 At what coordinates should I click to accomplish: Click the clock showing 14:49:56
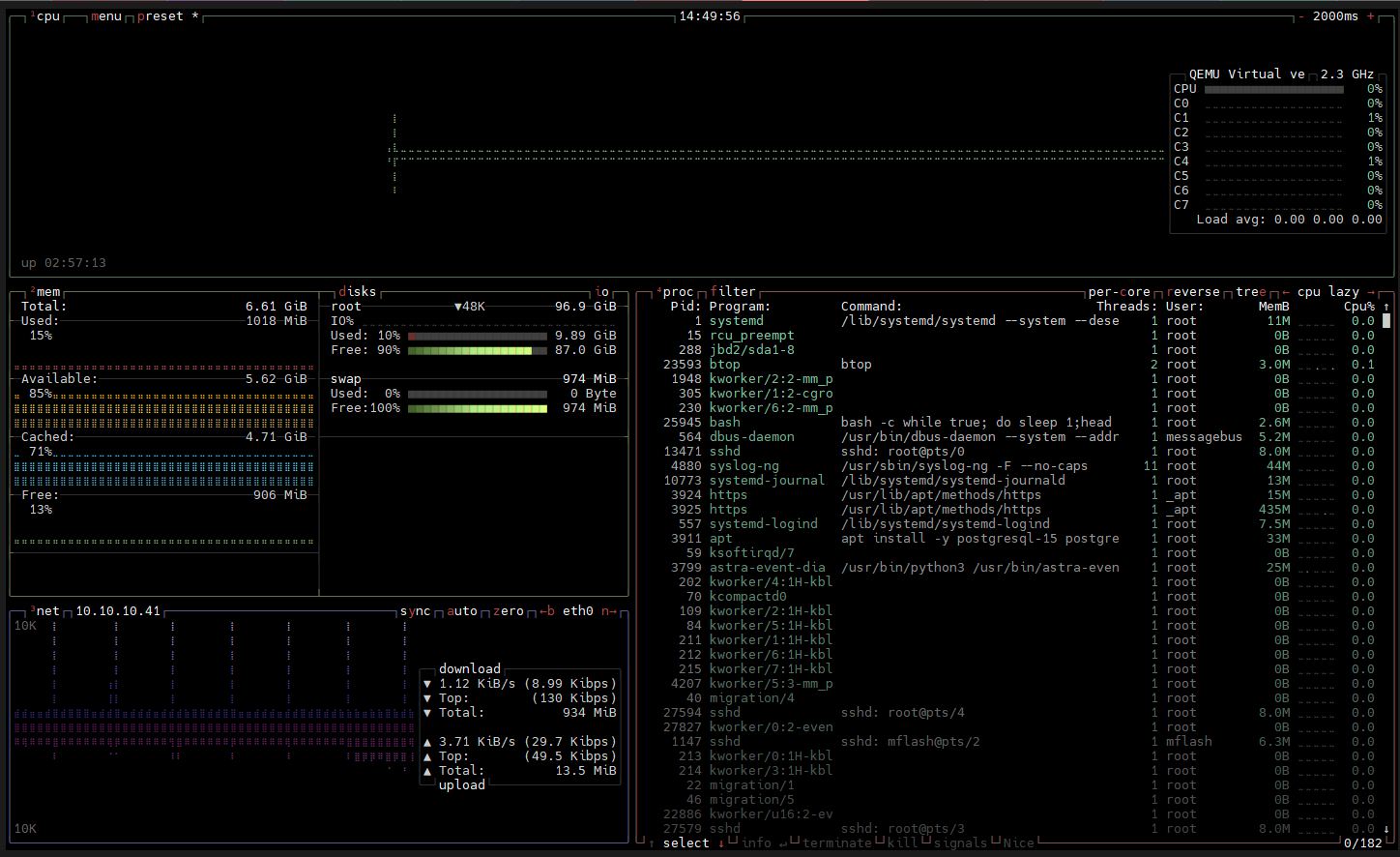[710, 16]
